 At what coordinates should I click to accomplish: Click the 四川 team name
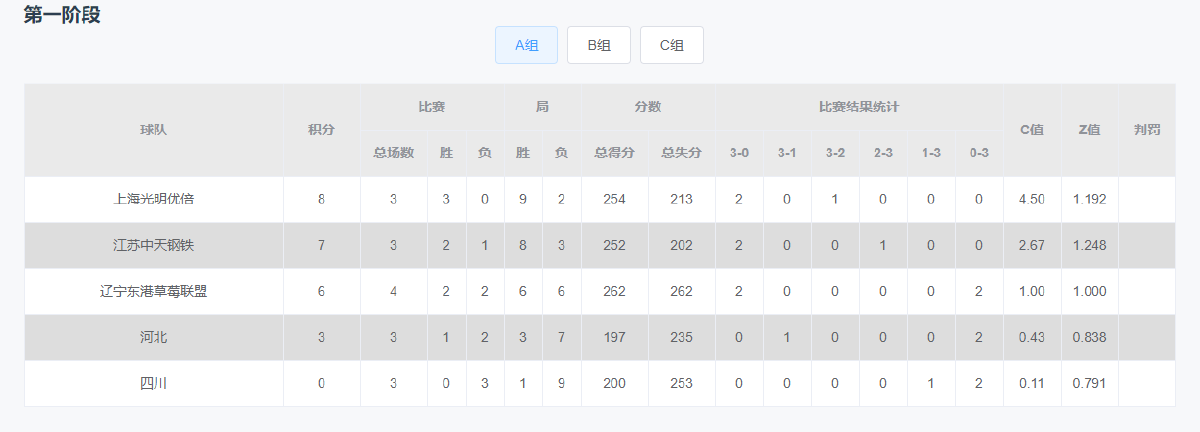[x=154, y=383]
